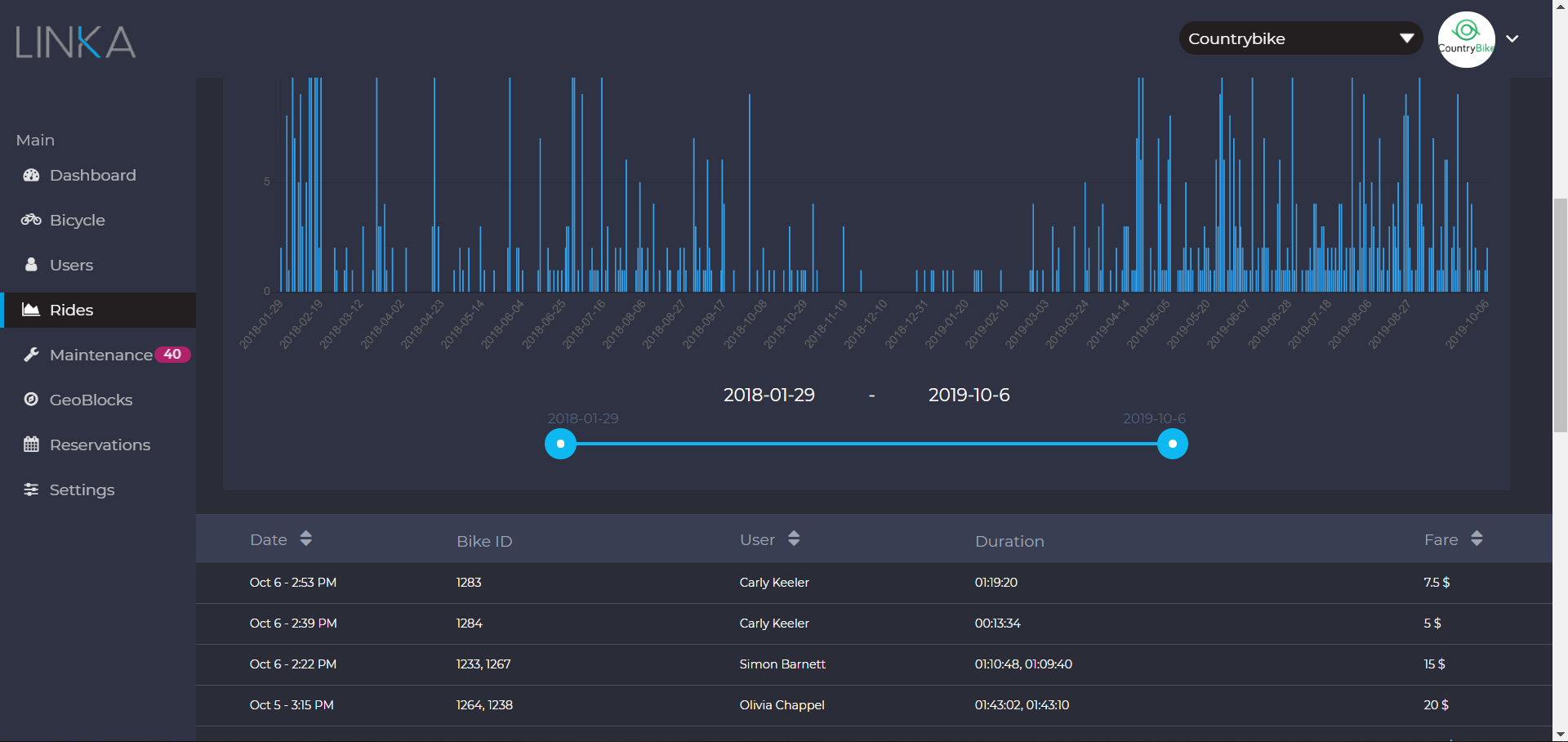Click the 2019-10-6 end date field

pos(969,395)
